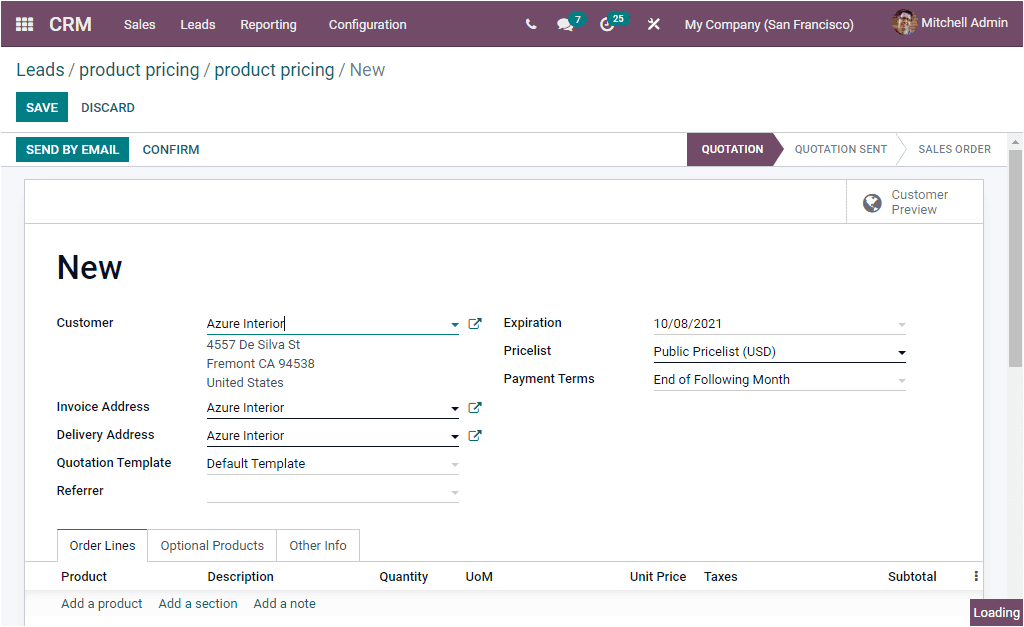Screen dimensions: 1024x627
Task: Open the Referrer selection dropdown
Action: [455, 491]
